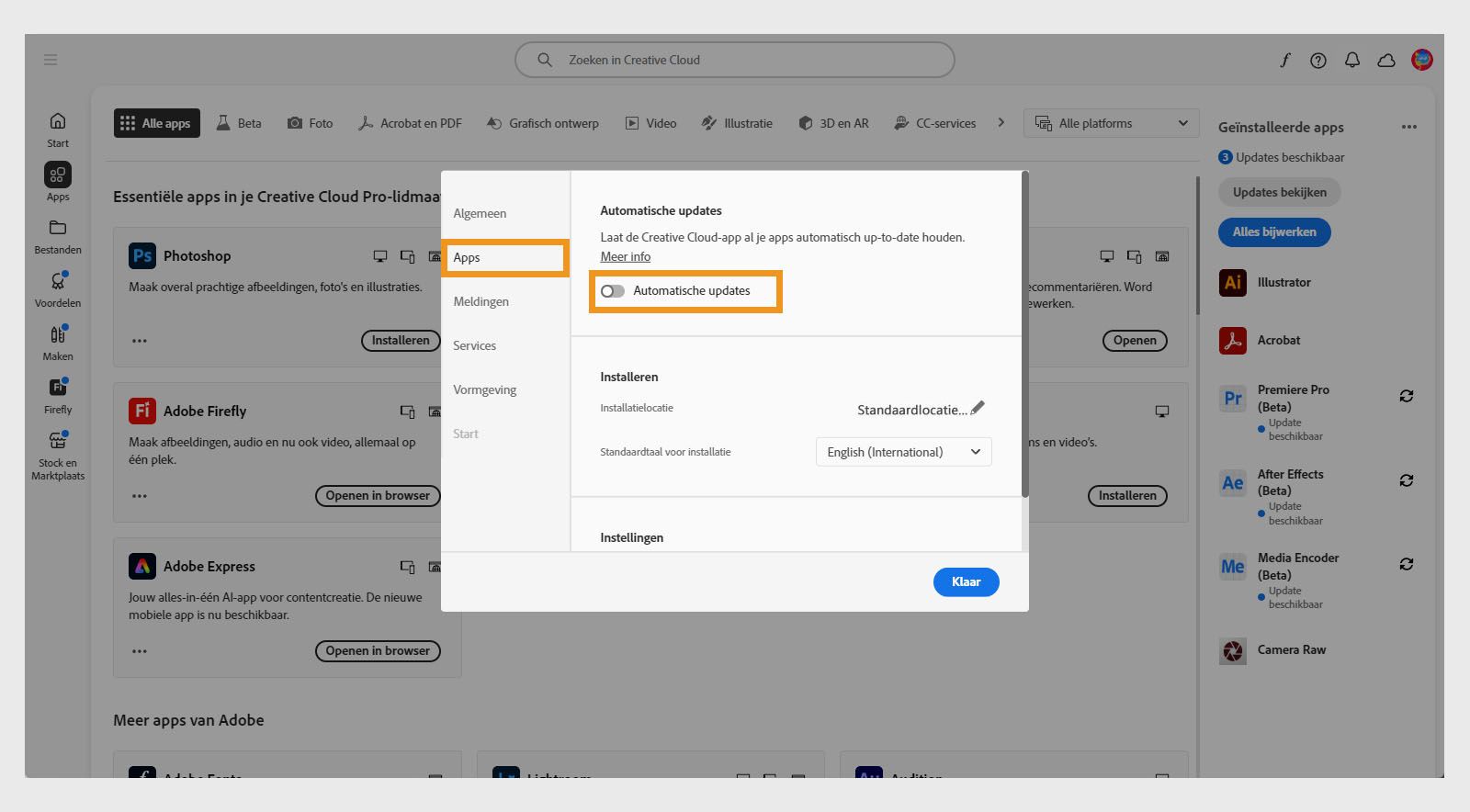Select Apps in the left sidebar
The height and width of the screenshot is (812, 1470).
pyautogui.click(x=58, y=182)
